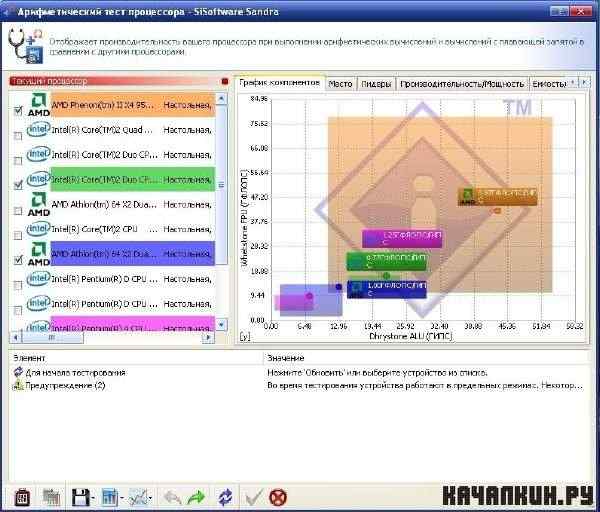Screen dimensions: 600x512
Task: Click the processor list vertical scrollbar thumb
Action: click(x=222, y=185)
